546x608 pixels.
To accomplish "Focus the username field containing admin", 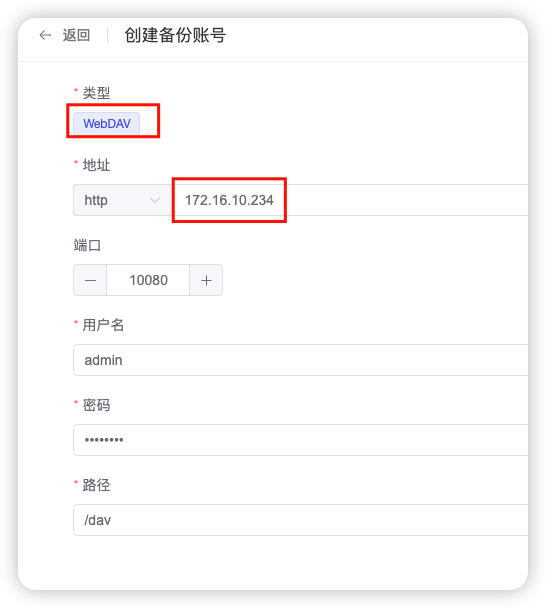I will coord(301,360).
